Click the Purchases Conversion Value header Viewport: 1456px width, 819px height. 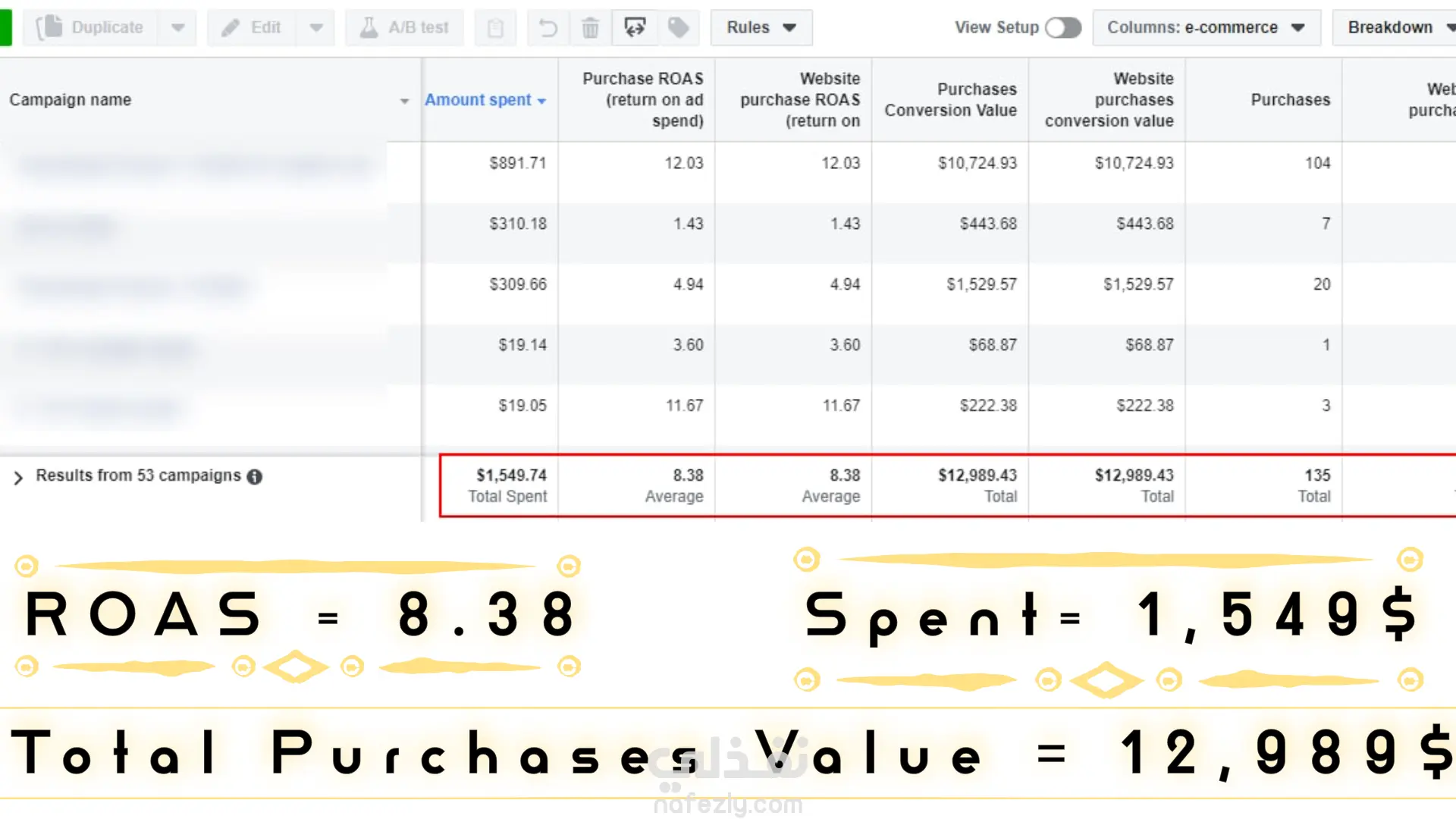pyautogui.click(x=950, y=100)
